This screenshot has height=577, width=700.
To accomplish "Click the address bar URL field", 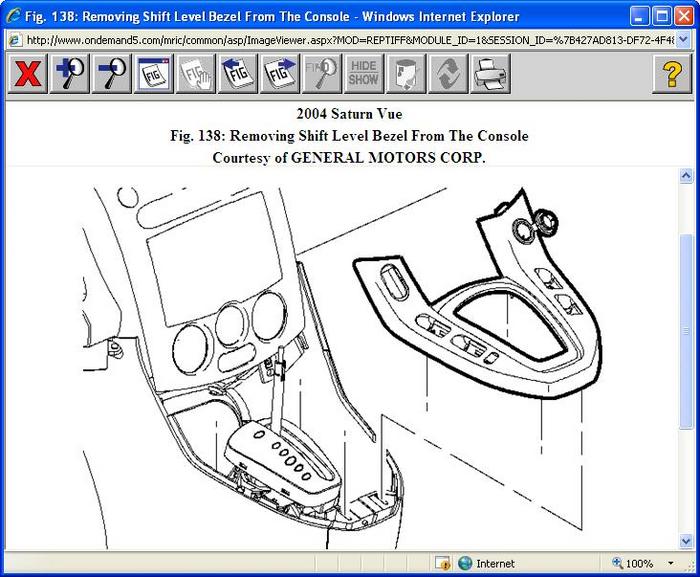I will [x=350, y=40].
